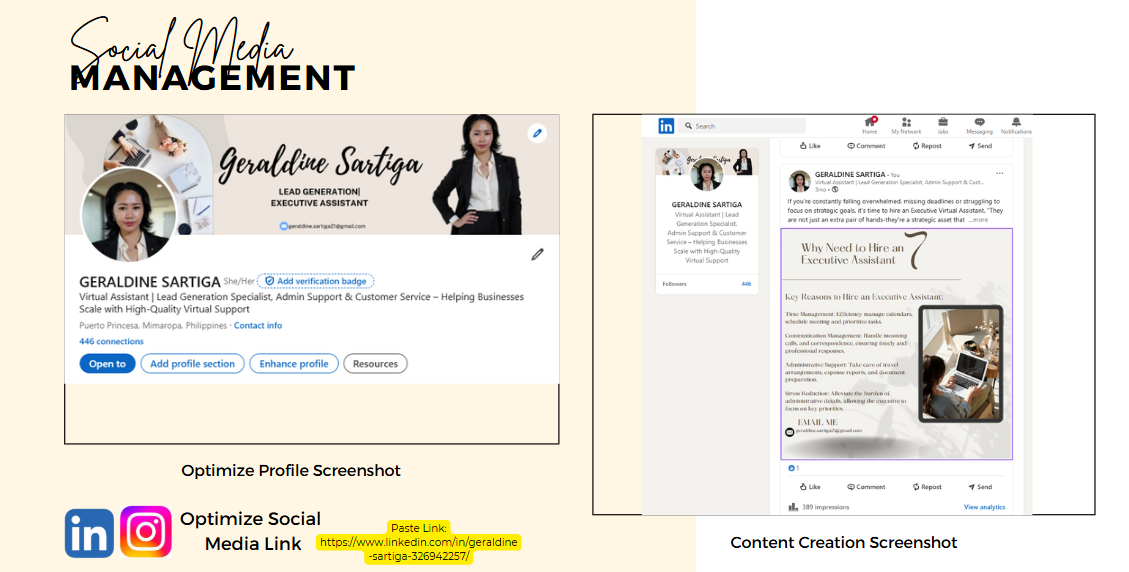This screenshot has height=572, width=1129.
Task: Click the 'Optimize Social Media Link' text
Action: pyautogui.click(x=251, y=532)
